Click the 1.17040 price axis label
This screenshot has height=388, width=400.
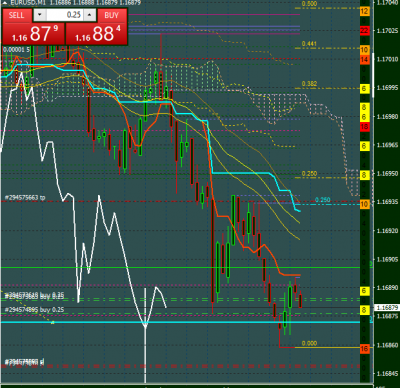coord(387,3)
